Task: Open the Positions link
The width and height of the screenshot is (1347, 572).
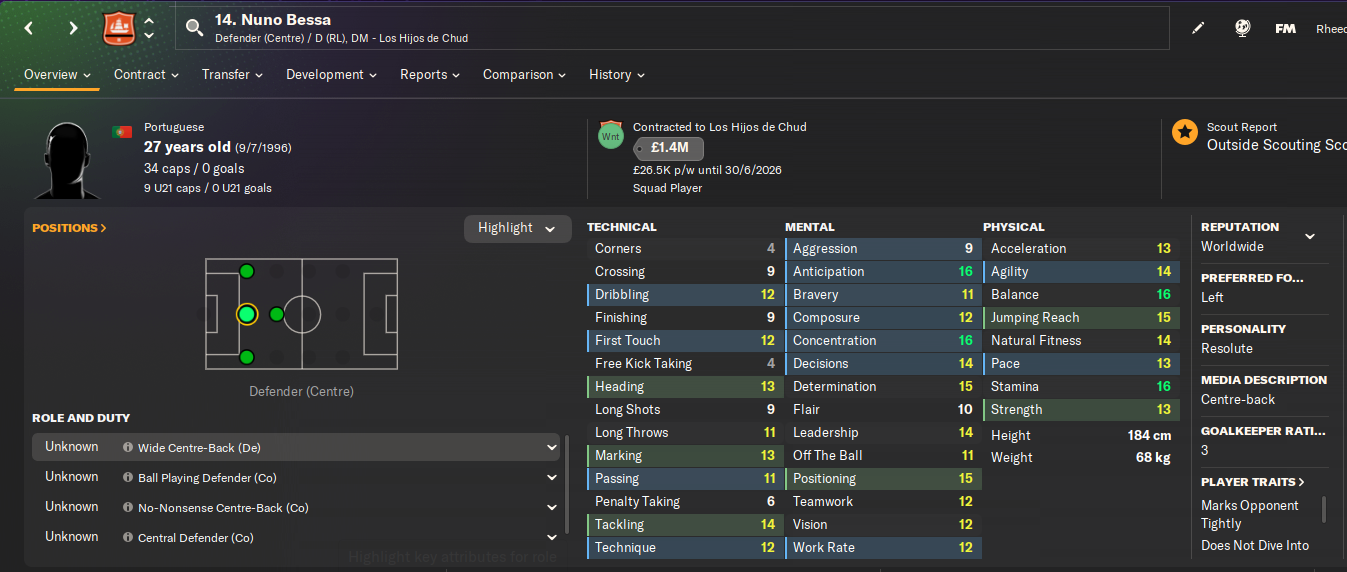Action: [69, 228]
